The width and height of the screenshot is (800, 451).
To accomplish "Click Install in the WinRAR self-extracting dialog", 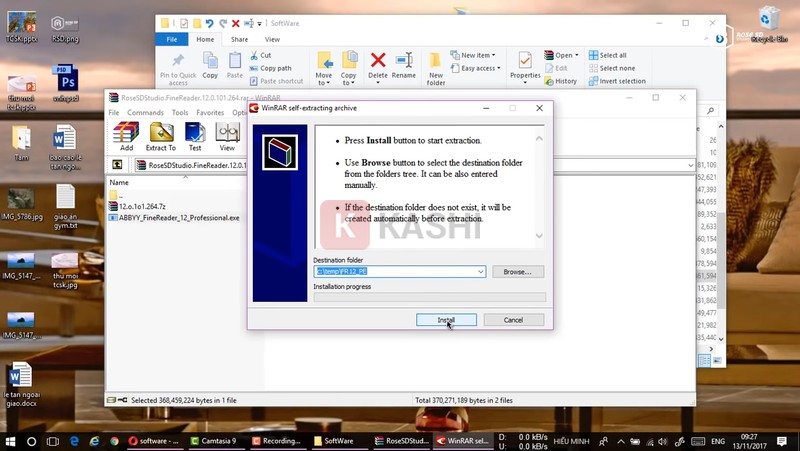I will pyautogui.click(x=446, y=320).
